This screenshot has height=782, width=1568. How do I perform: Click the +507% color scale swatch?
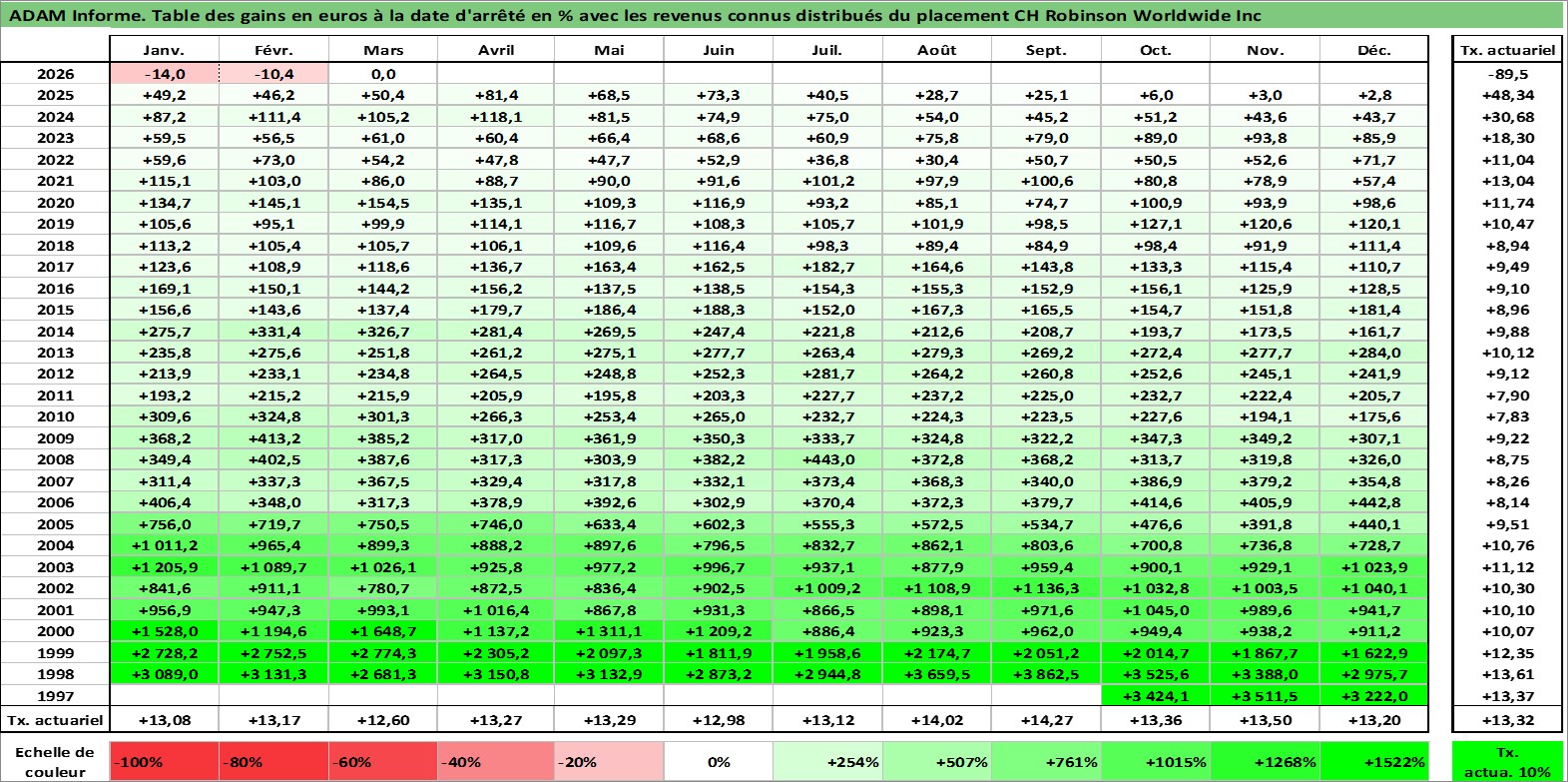coord(936,761)
